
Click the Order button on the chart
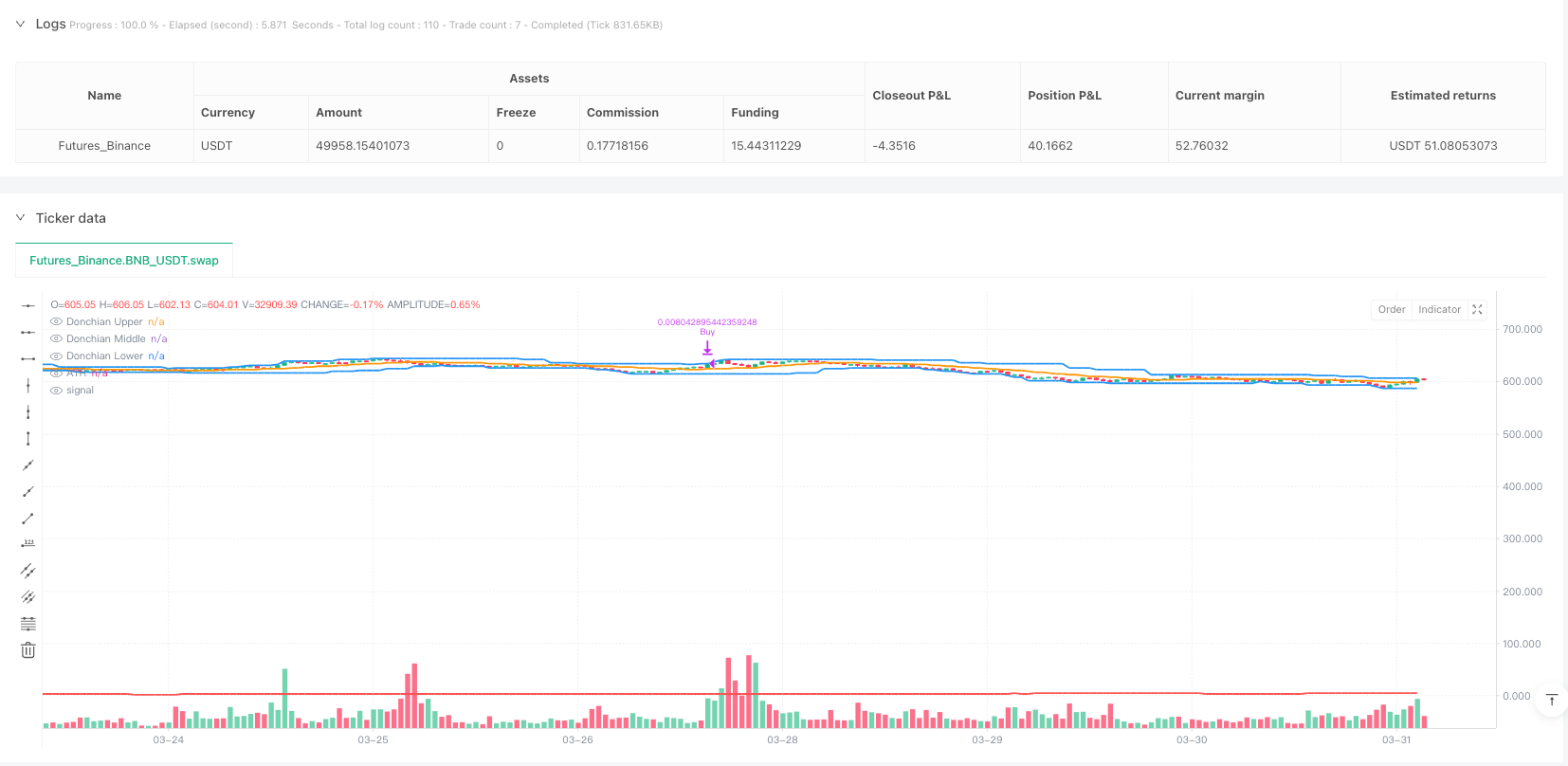point(1392,309)
